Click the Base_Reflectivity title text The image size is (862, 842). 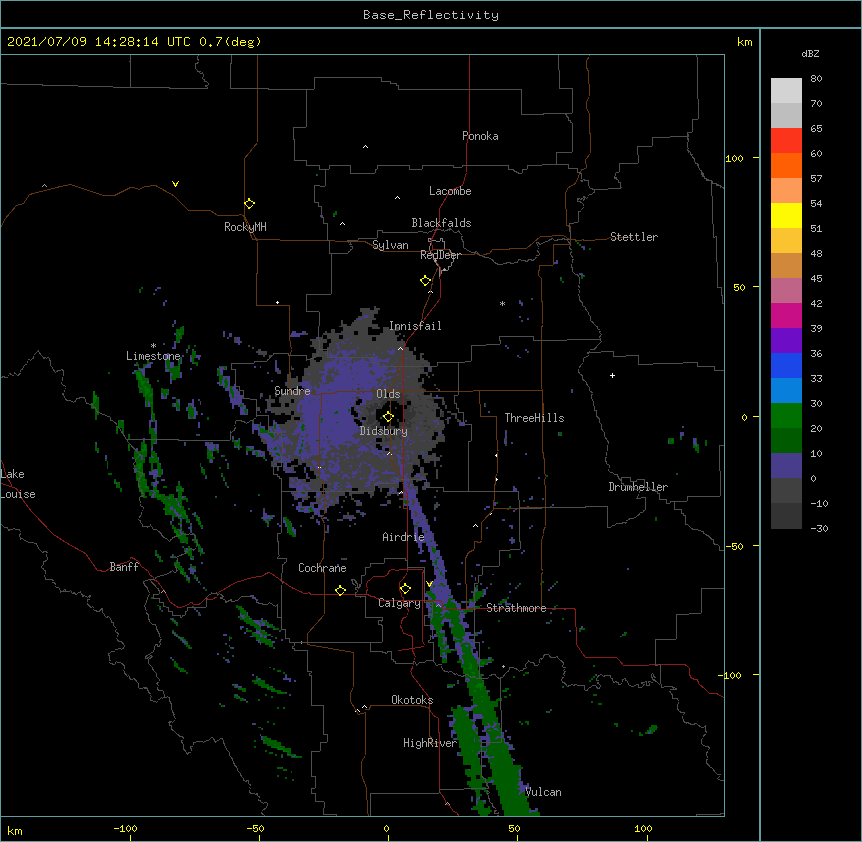(431, 15)
